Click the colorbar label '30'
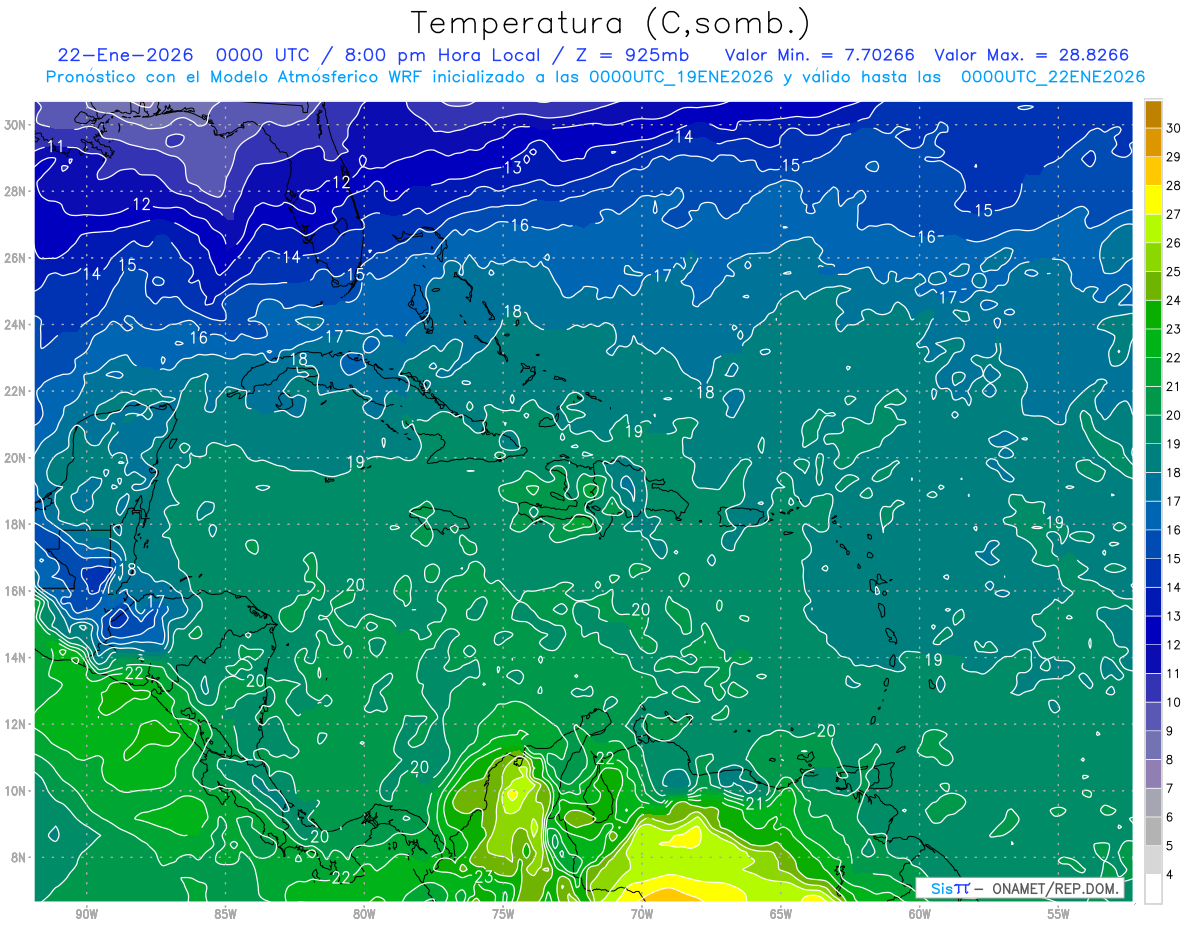Viewport: 1200px width, 927px height. (1174, 128)
